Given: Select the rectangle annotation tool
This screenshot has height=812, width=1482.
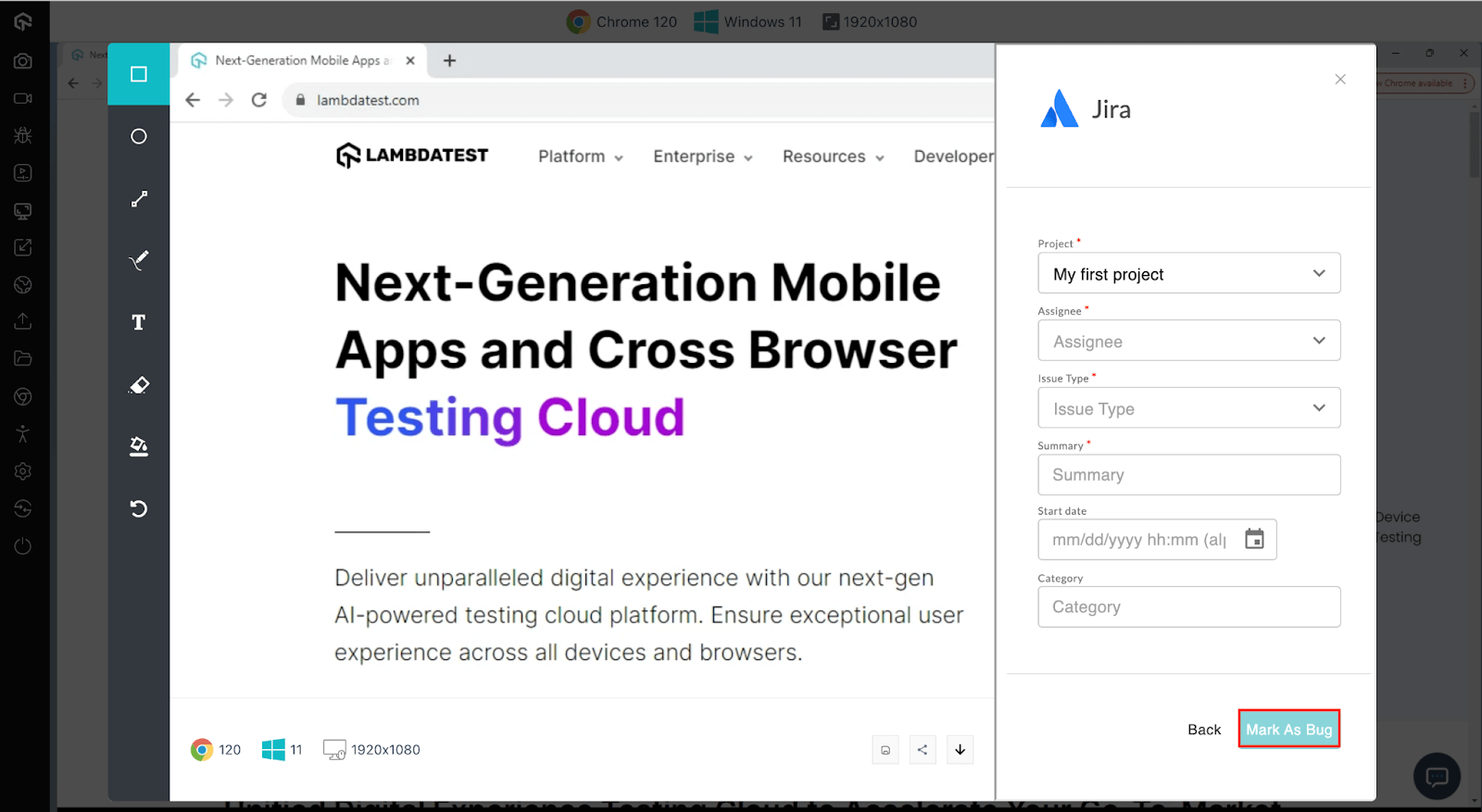Looking at the screenshot, I should pos(139,74).
